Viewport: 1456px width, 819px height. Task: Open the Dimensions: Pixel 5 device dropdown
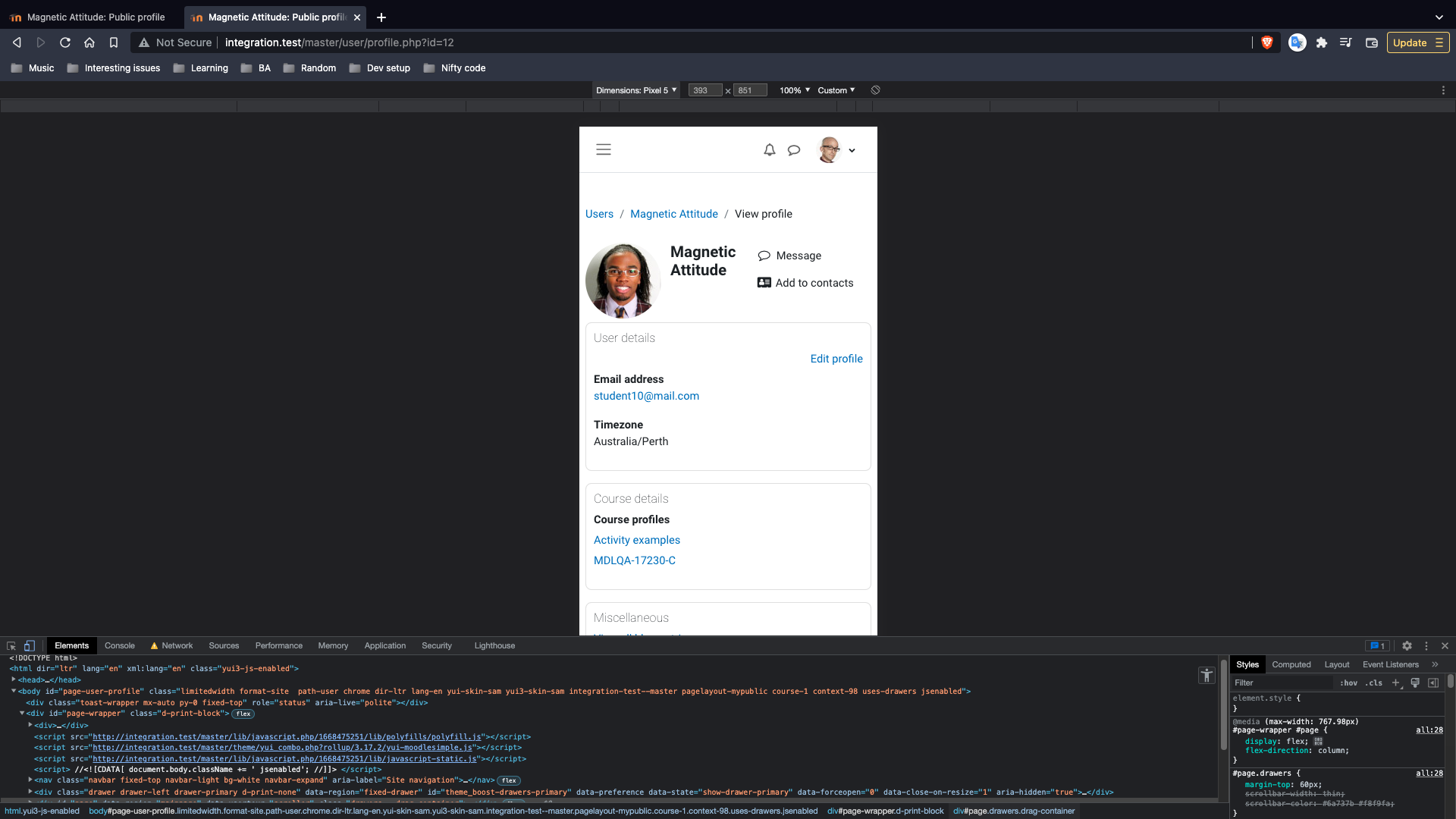click(636, 90)
